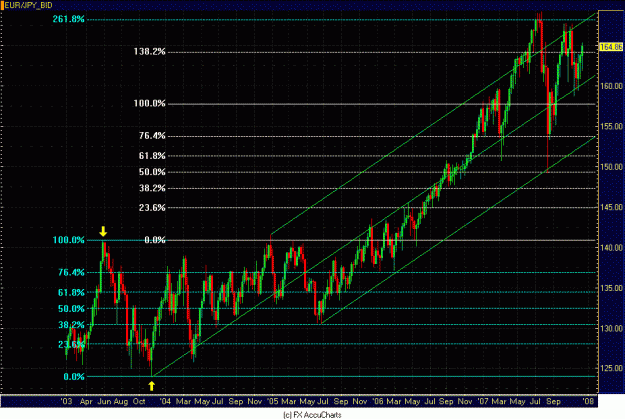625x419 pixels.
Task: Click the white 38.2% Fibonacci label
Action: point(152,188)
